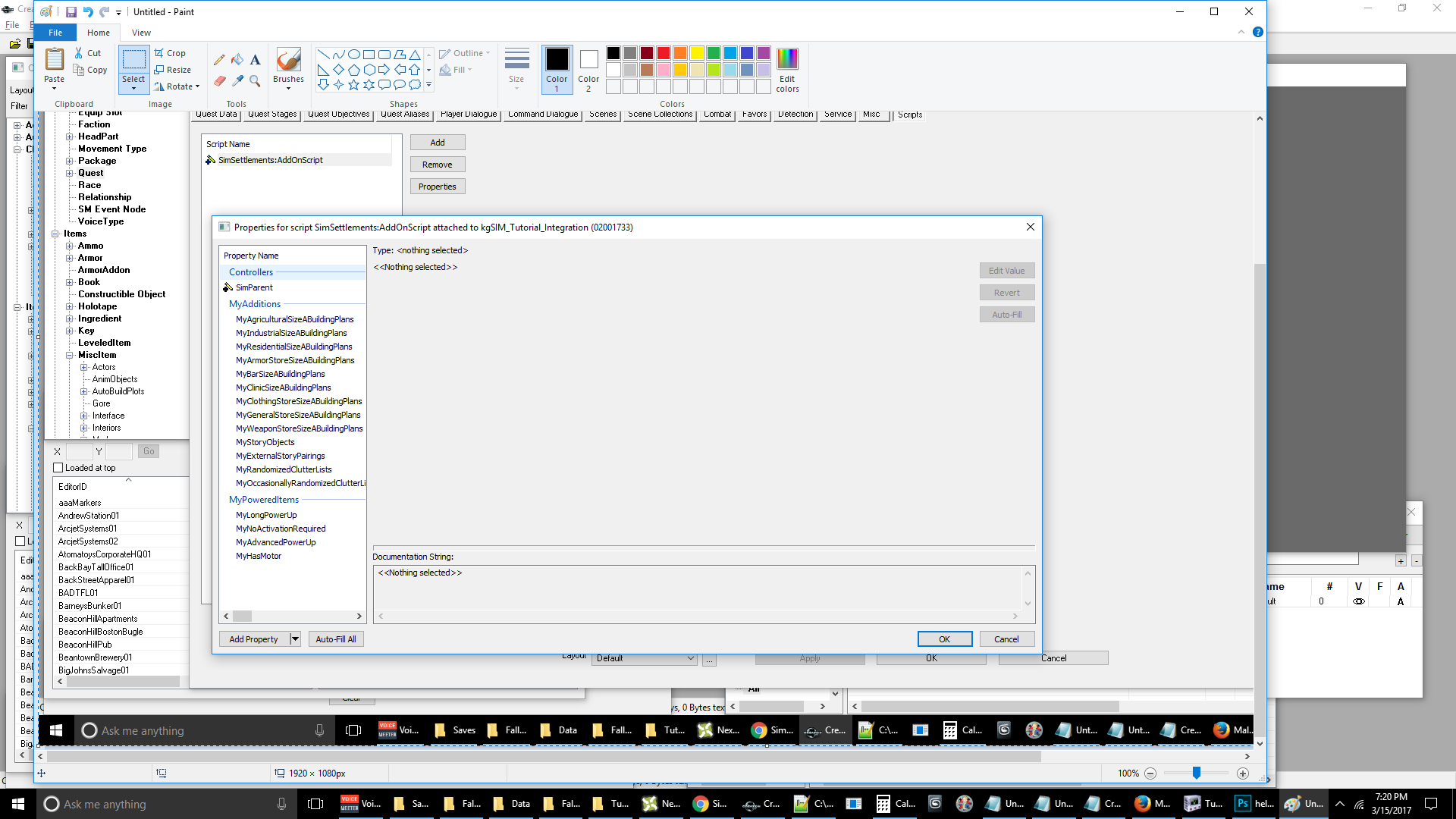Choose the Triangle shape
Screen dimensions: 1456x819
(x=415, y=55)
